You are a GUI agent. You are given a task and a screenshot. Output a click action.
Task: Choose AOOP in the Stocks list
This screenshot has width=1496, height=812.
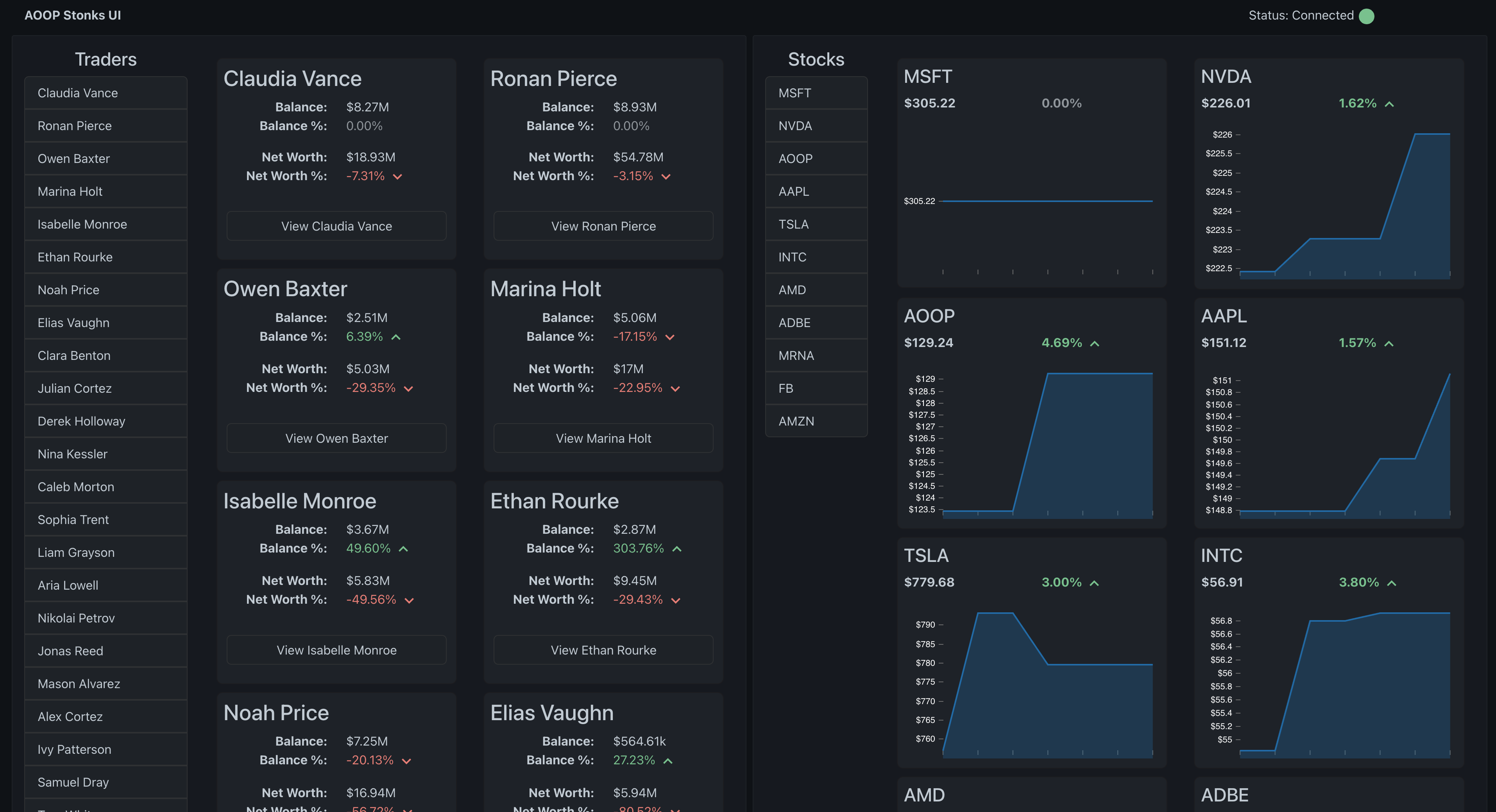(x=816, y=159)
